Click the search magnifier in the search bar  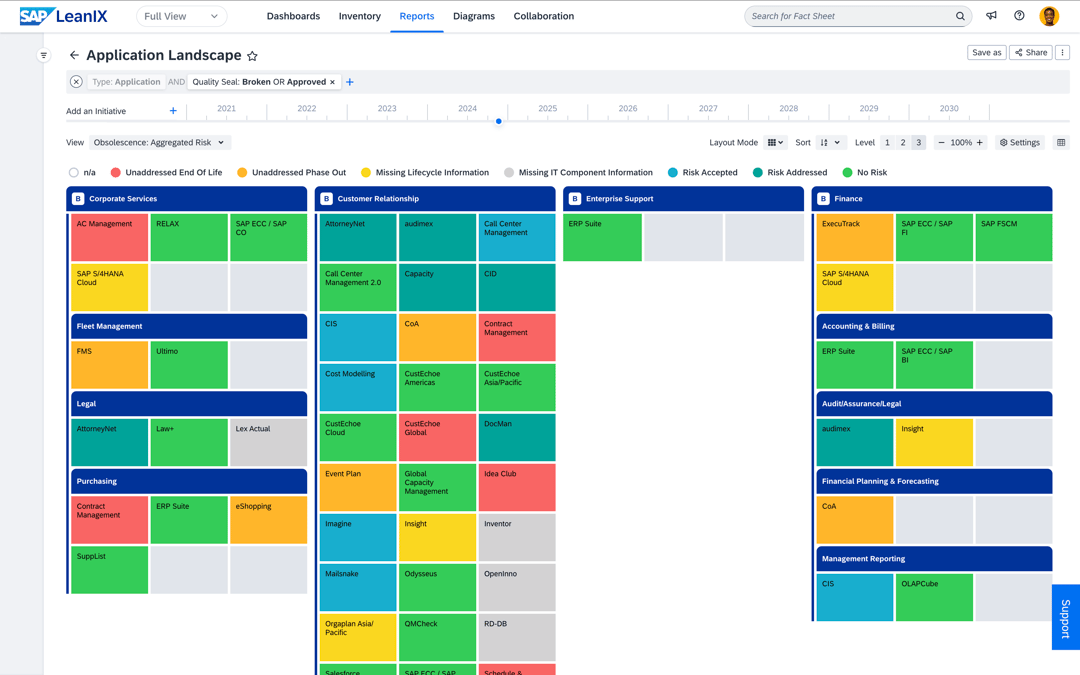tap(960, 16)
